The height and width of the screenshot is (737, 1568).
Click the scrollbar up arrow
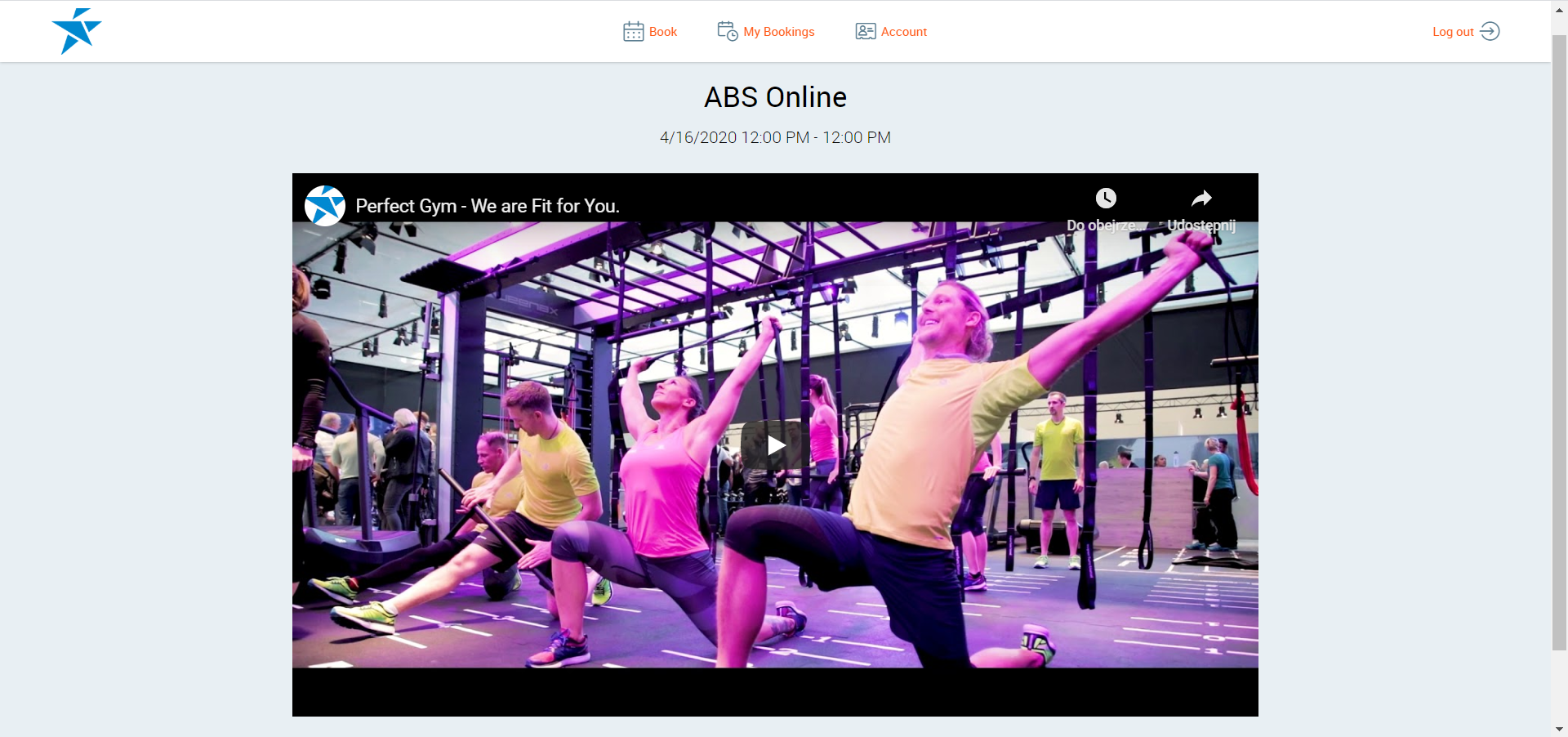pos(1559,7)
